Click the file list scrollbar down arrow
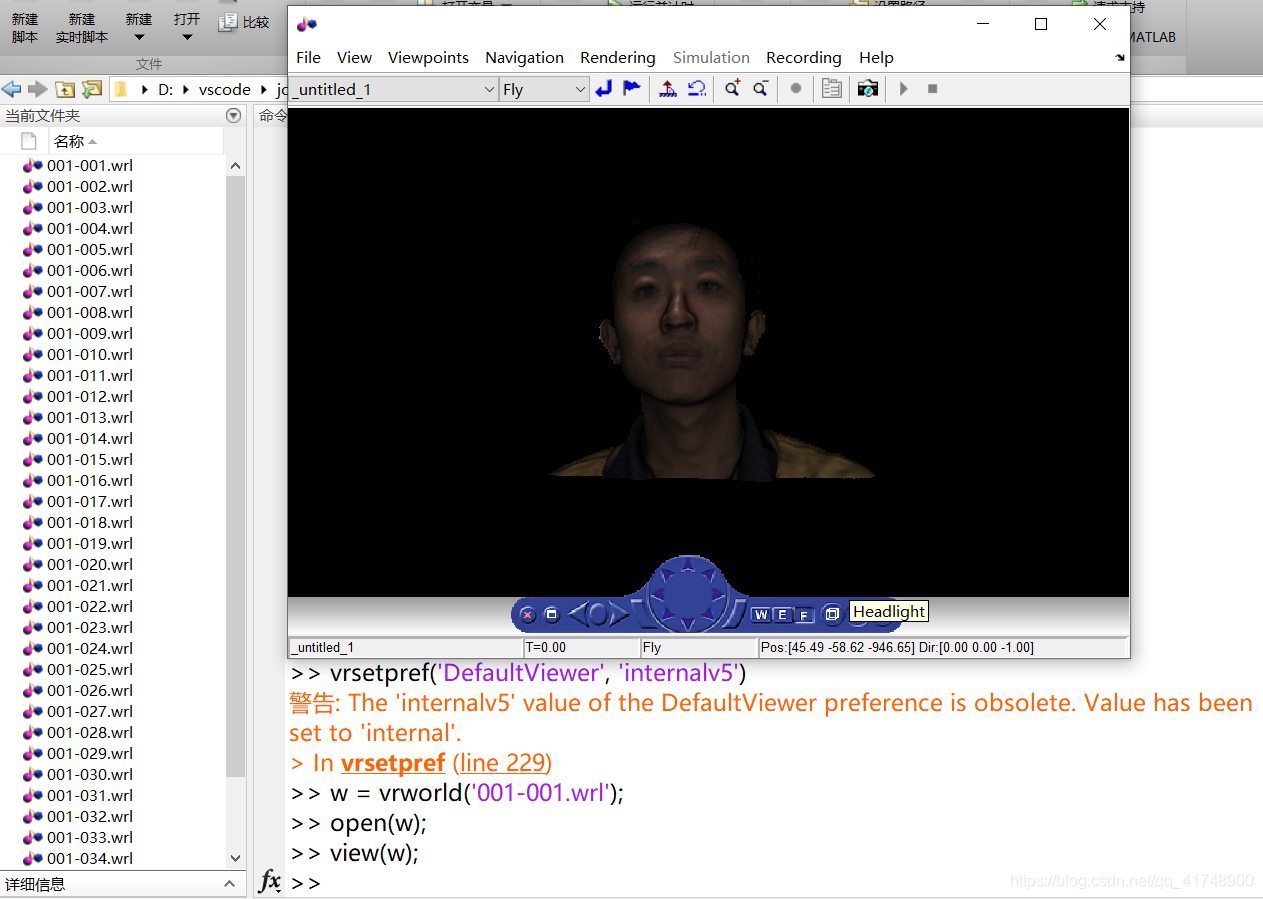Viewport: 1263px width, 899px height. [x=235, y=858]
